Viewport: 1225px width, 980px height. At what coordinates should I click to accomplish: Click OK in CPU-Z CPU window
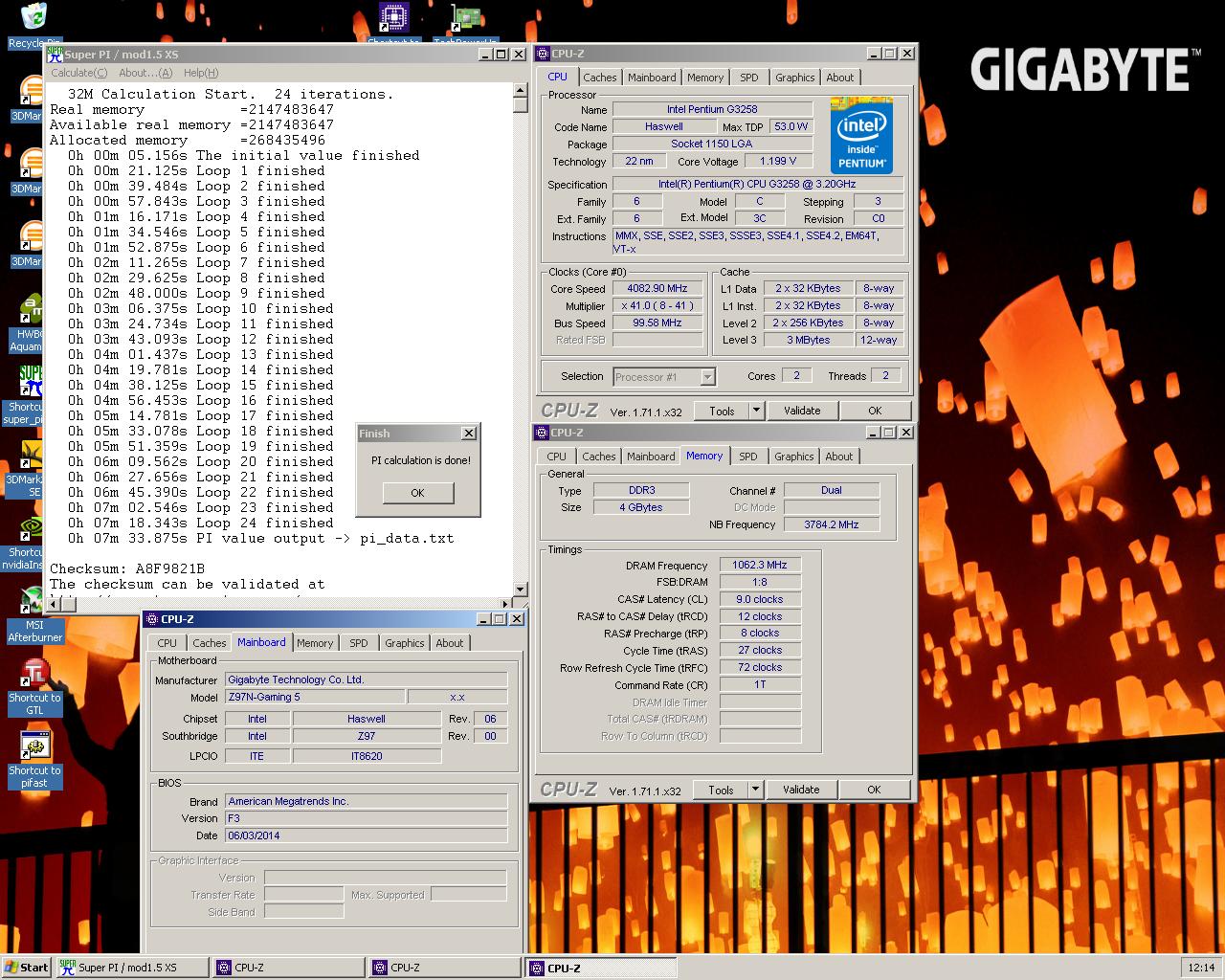pos(875,411)
